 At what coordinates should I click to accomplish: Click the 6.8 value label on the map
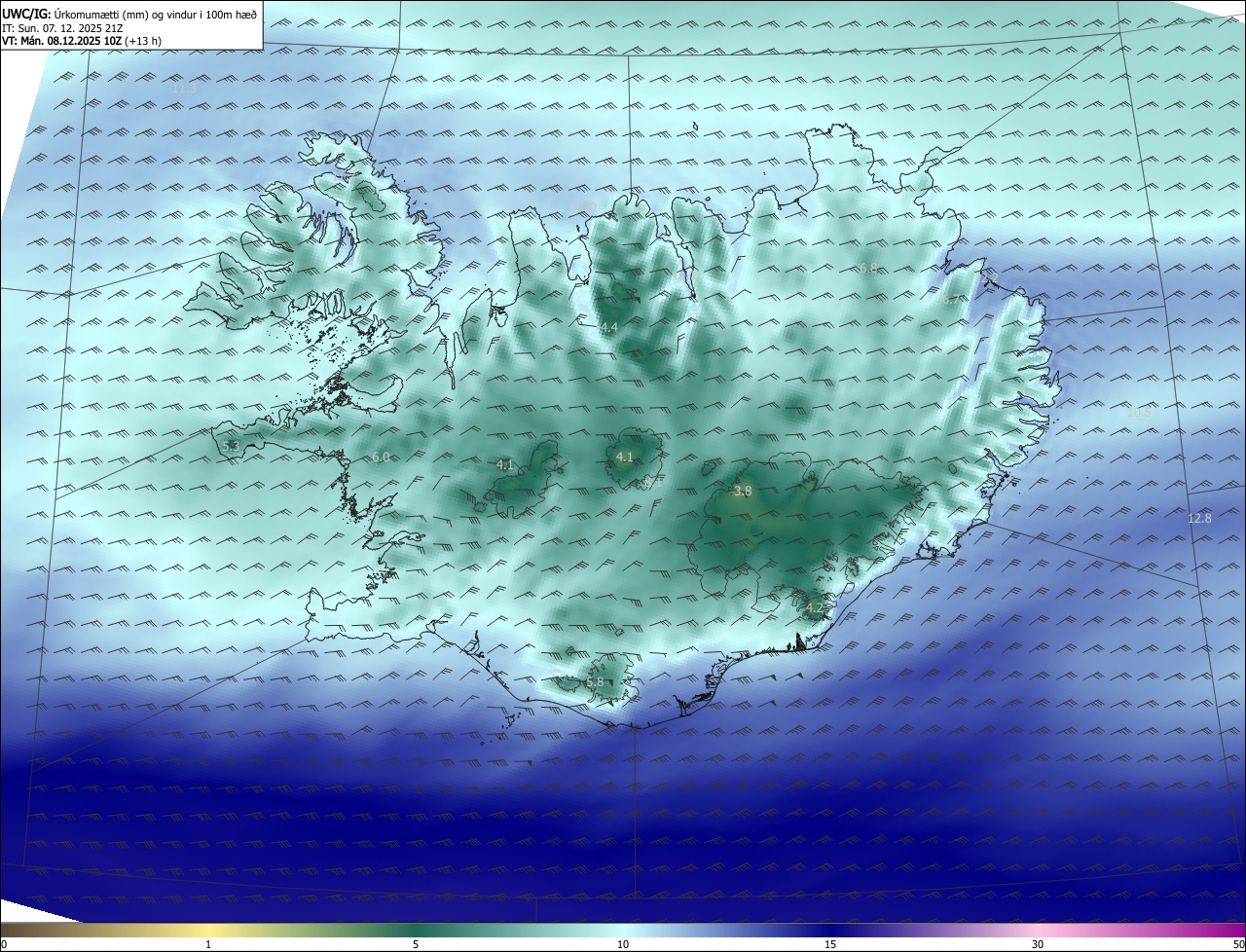(x=868, y=268)
